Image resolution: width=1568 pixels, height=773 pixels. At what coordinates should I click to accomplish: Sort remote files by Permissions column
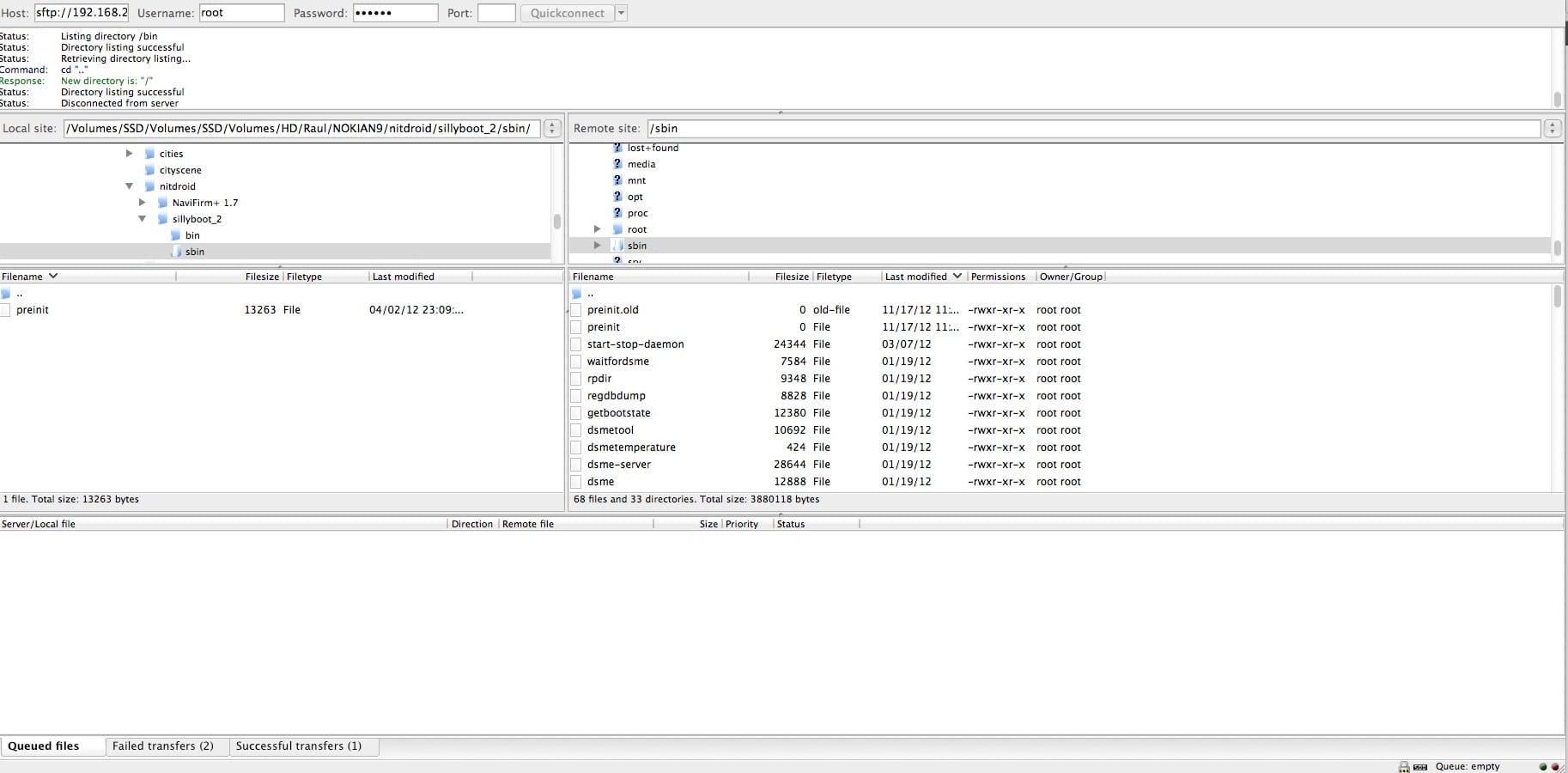point(998,277)
